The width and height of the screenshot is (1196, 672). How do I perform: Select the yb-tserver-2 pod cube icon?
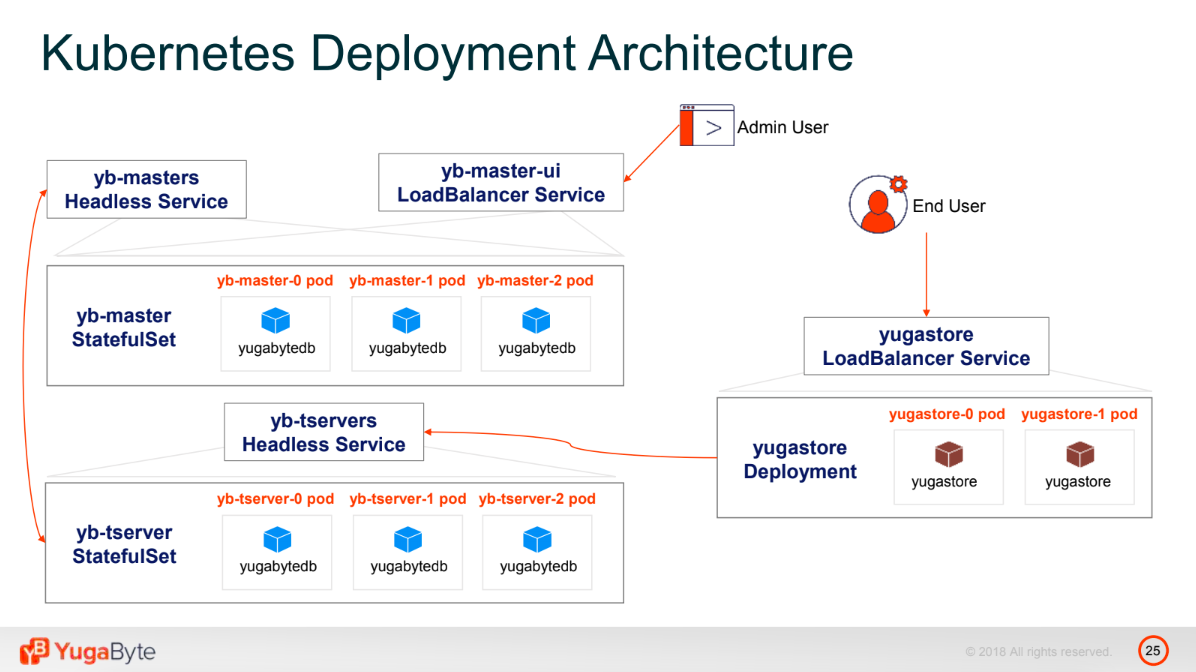click(538, 539)
